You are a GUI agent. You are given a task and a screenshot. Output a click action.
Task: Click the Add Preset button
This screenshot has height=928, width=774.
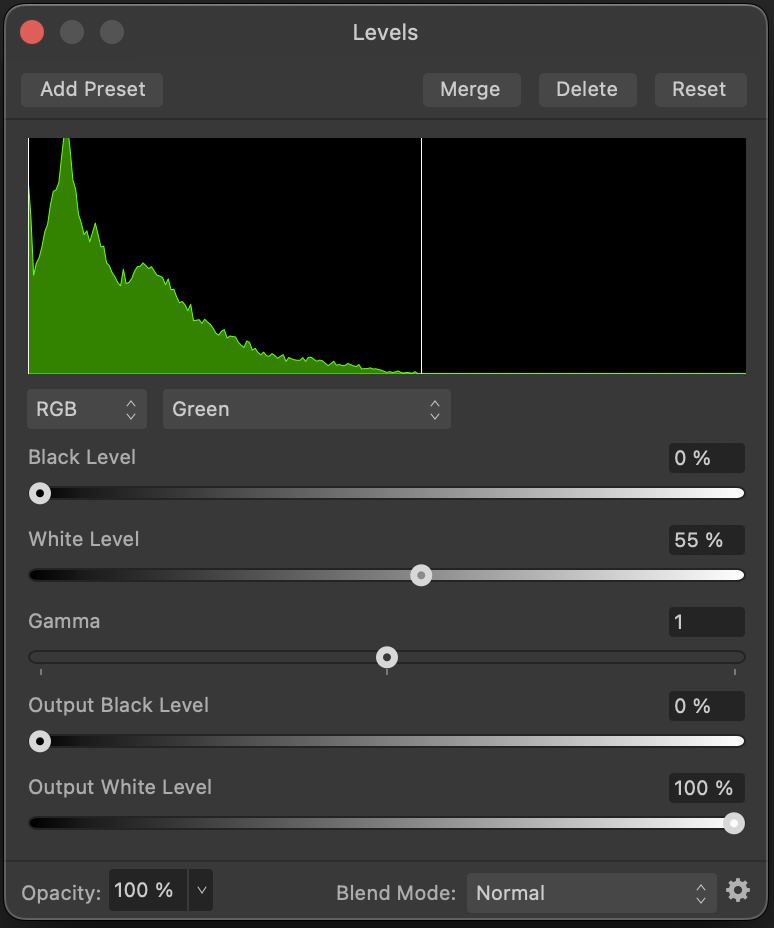(x=92, y=90)
